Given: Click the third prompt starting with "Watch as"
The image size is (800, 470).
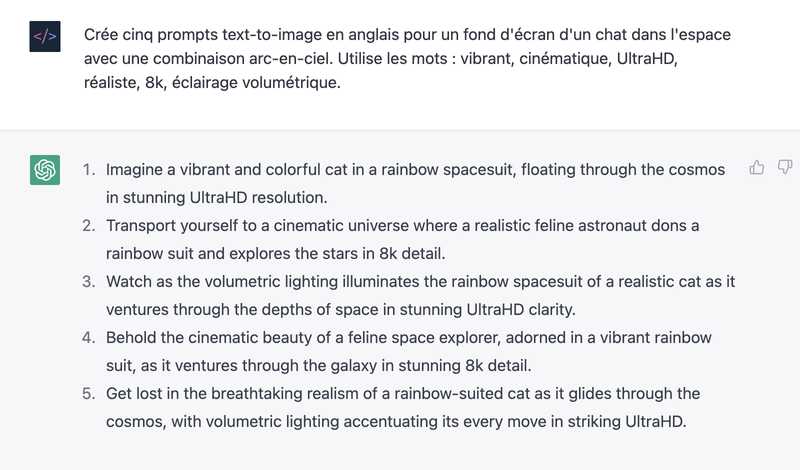Looking at the screenshot, I should 420,293.
